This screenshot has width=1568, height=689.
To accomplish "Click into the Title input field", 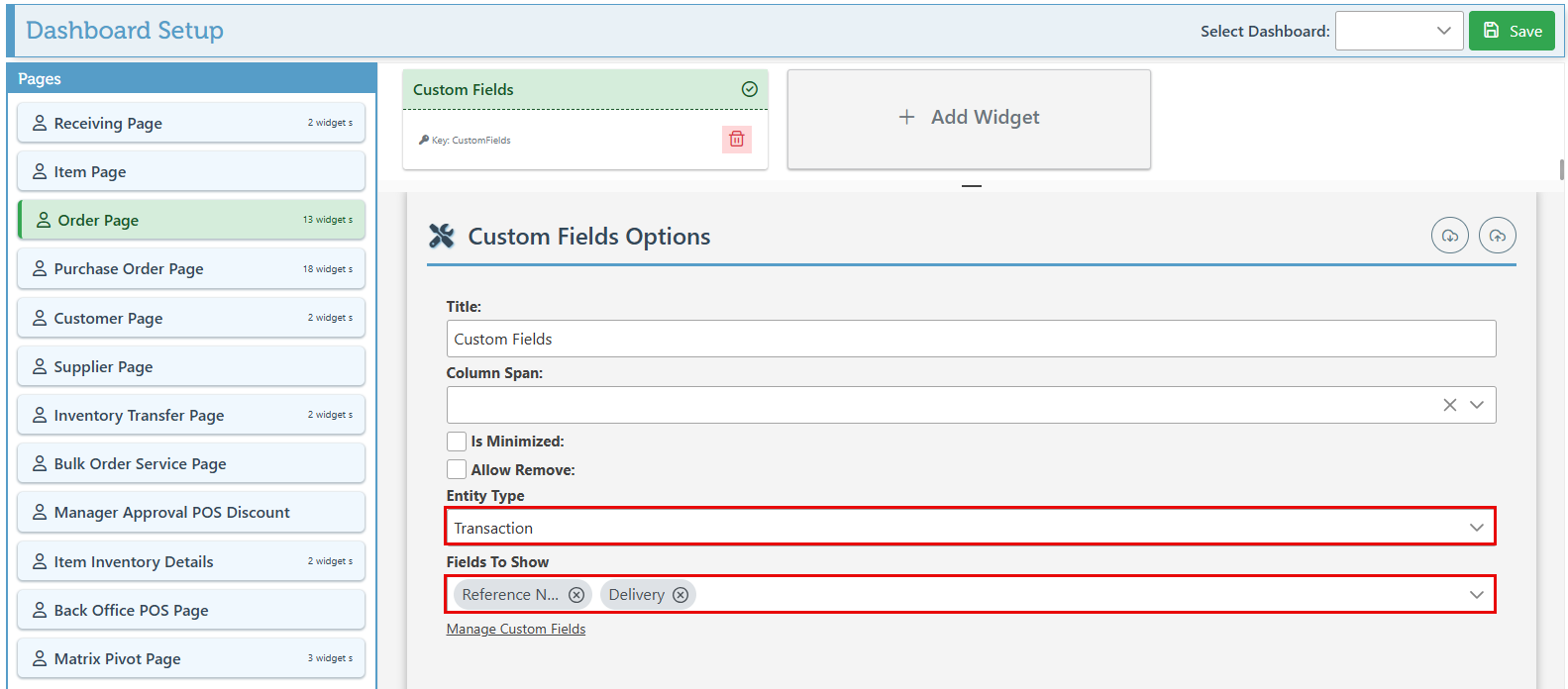I will pyautogui.click(x=971, y=339).
